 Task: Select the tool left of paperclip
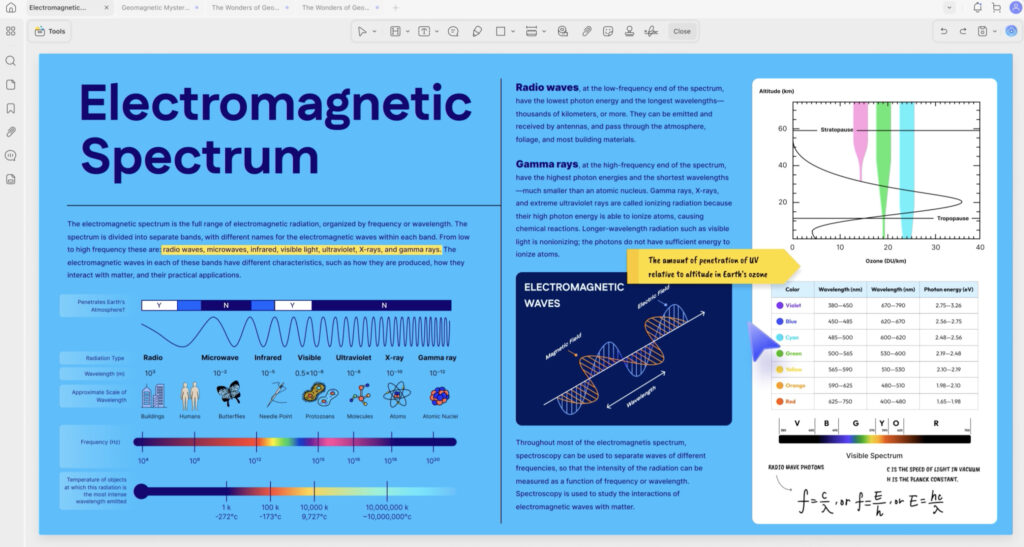tap(562, 31)
